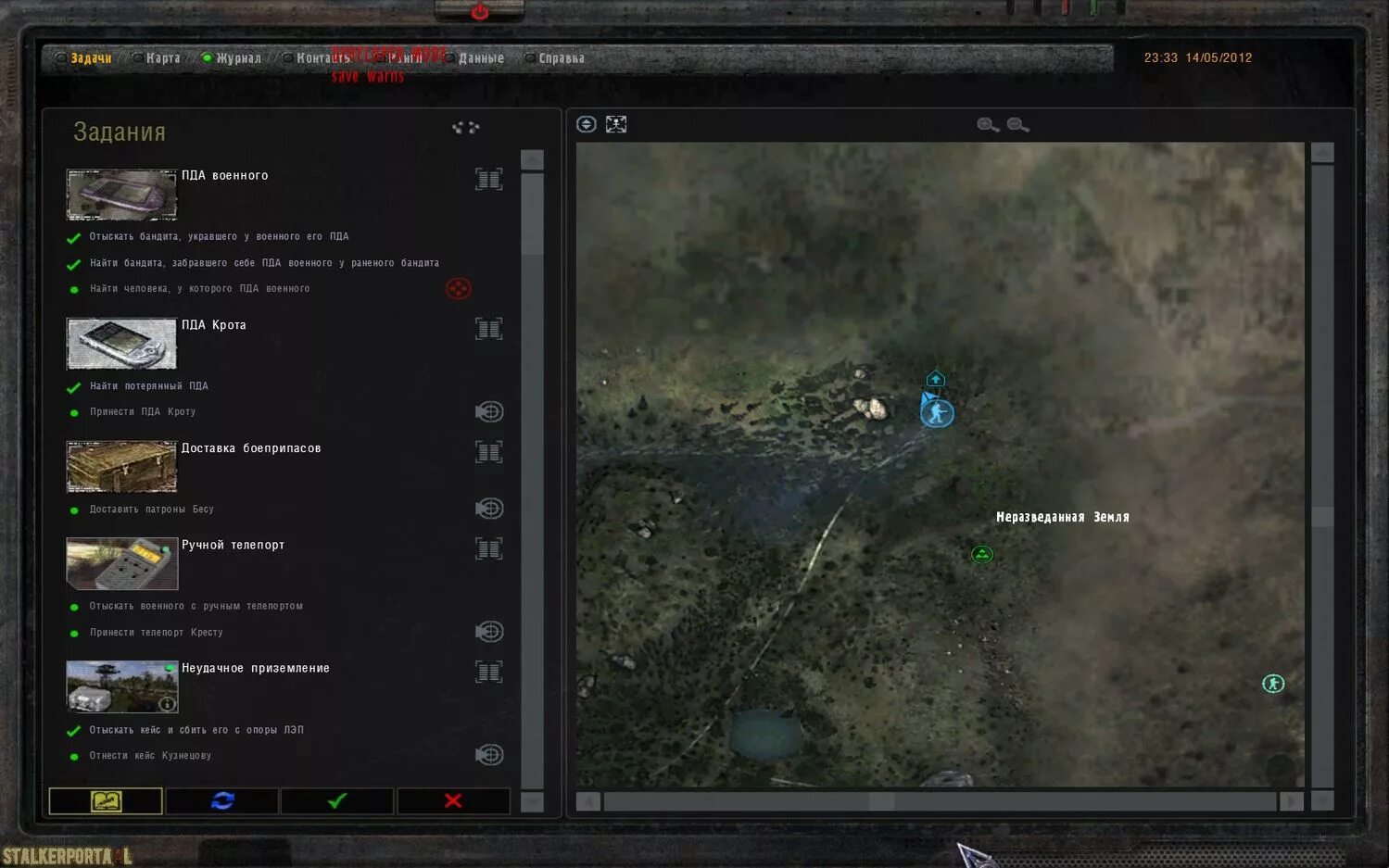Zoom out the map
This screenshot has width=1389, height=868.
tap(1017, 125)
